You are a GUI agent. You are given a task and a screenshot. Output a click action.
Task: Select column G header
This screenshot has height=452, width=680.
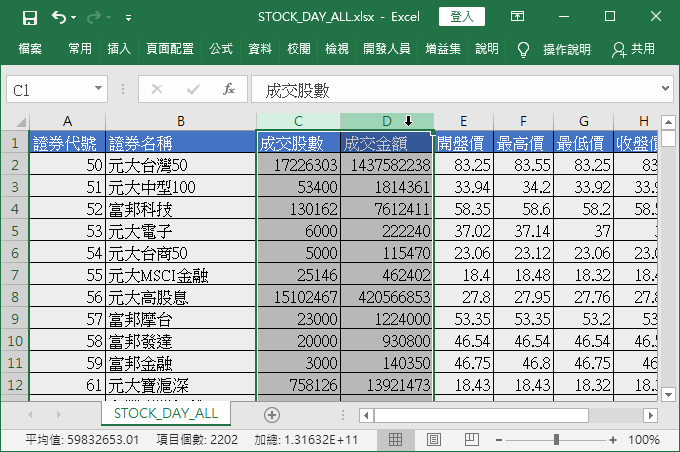584,121
